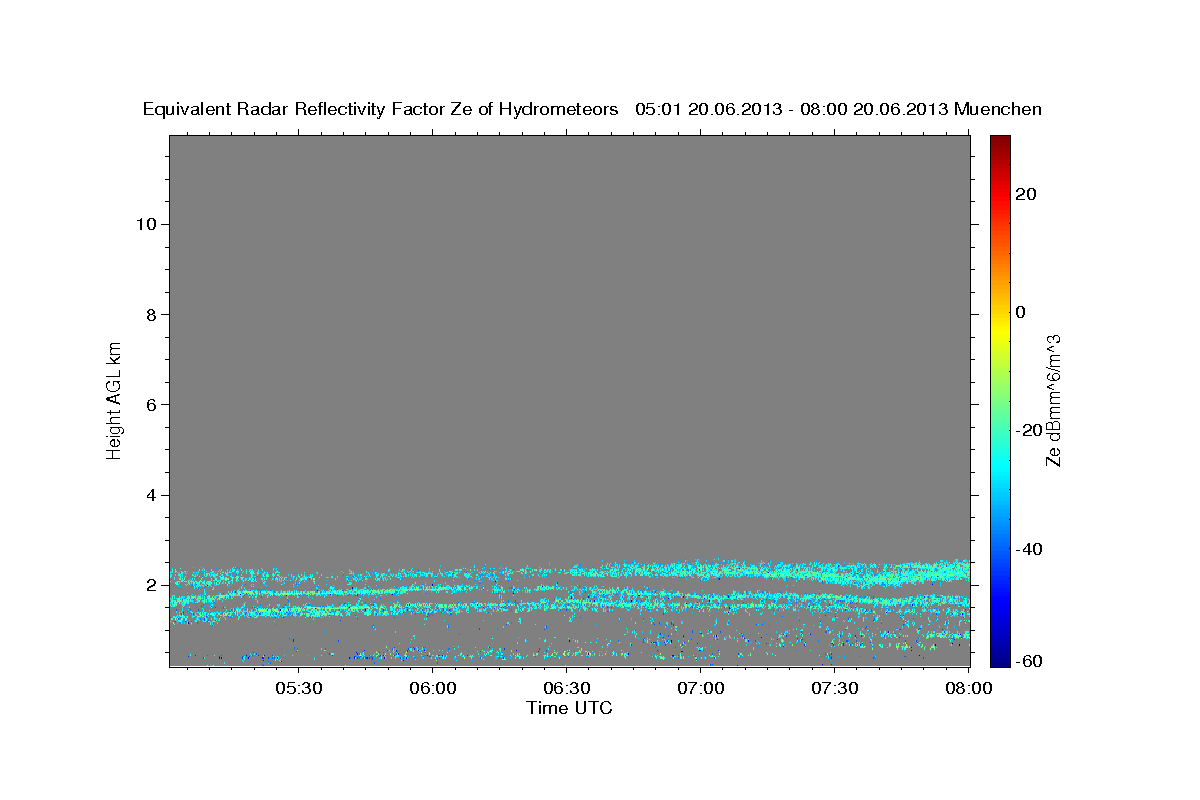Click the 'Time UTC' axis label

(569, 708)
